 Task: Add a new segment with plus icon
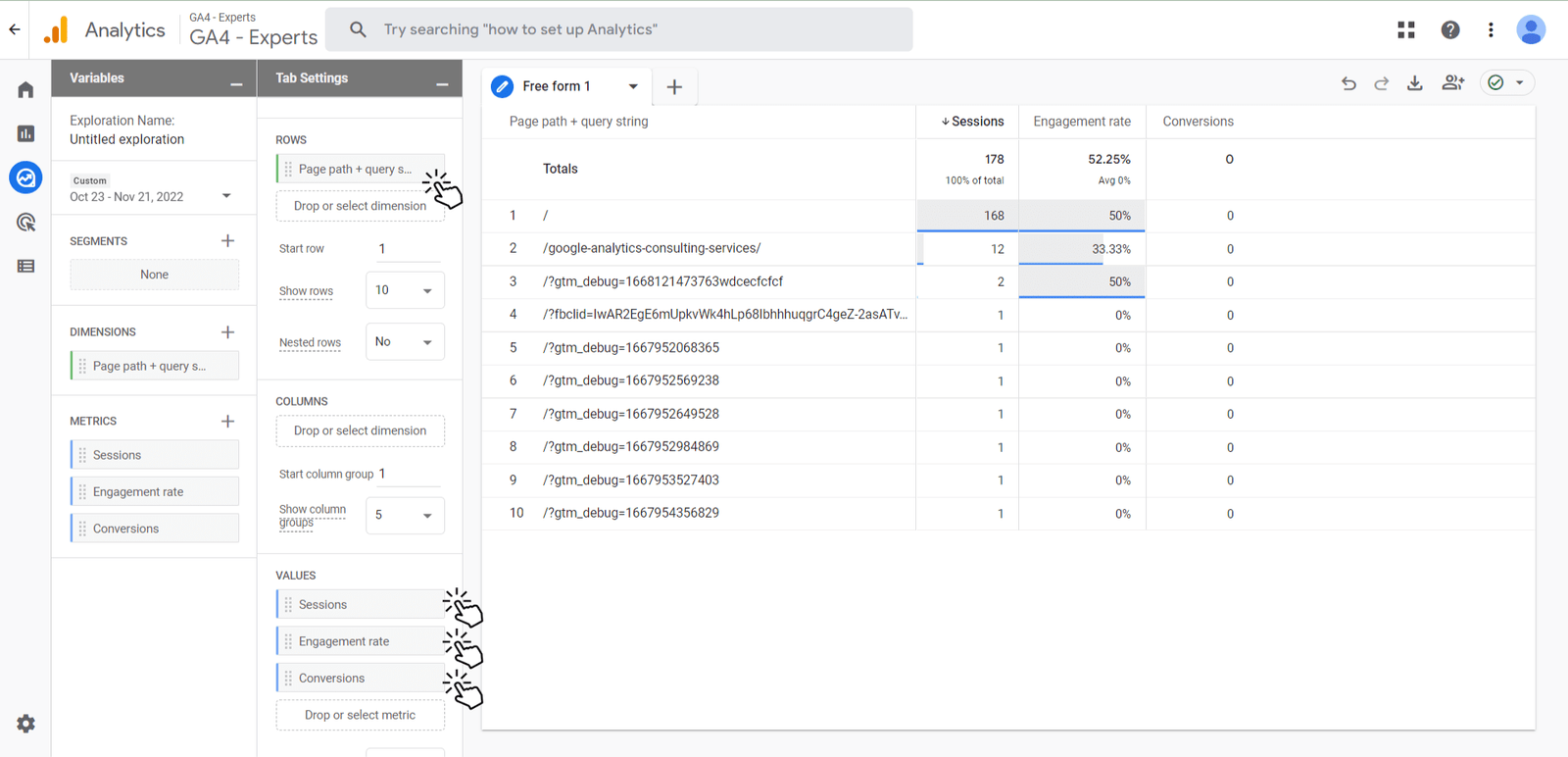click(227, 240)
